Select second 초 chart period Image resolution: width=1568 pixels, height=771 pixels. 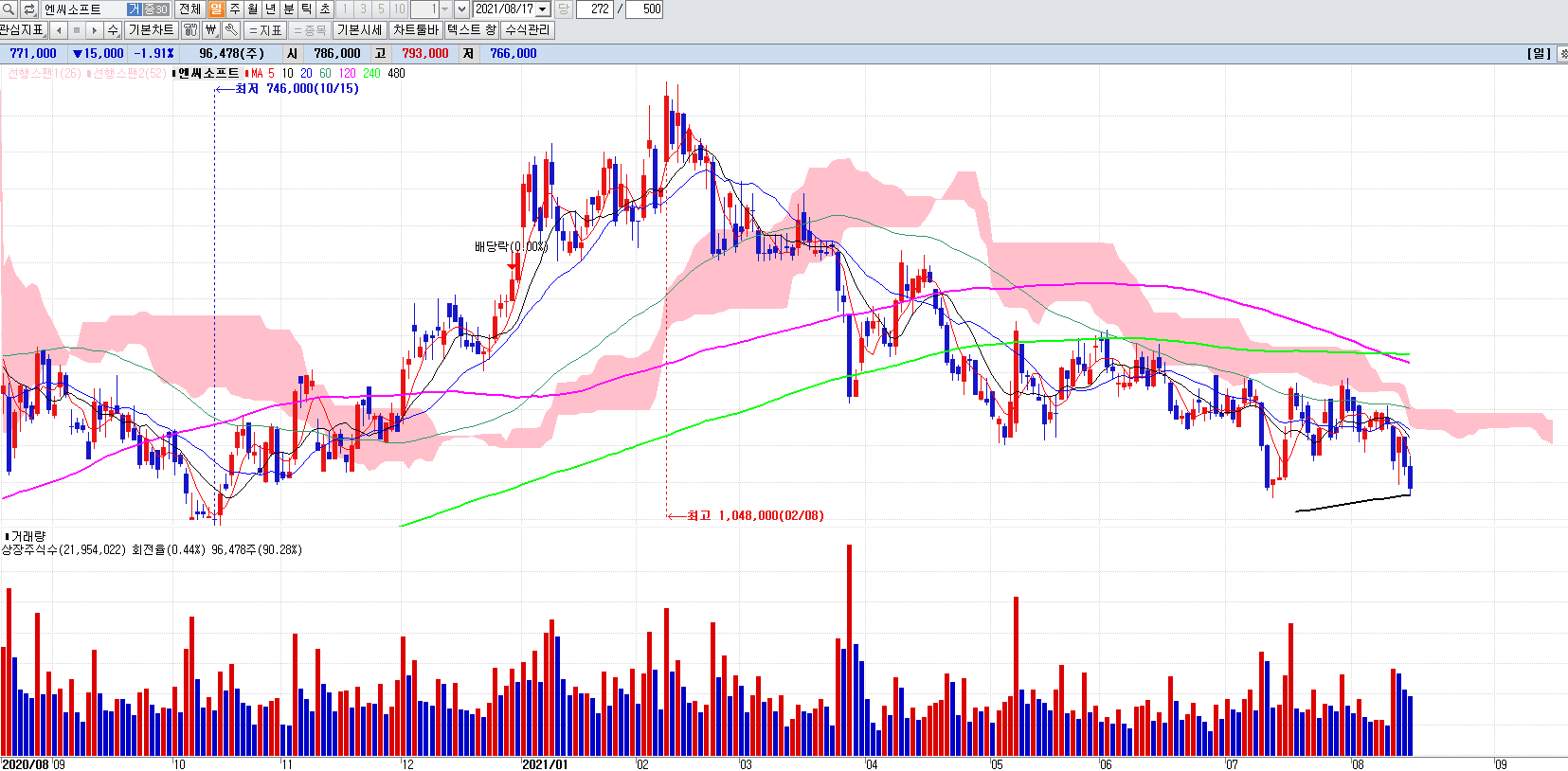pos(325,9)
